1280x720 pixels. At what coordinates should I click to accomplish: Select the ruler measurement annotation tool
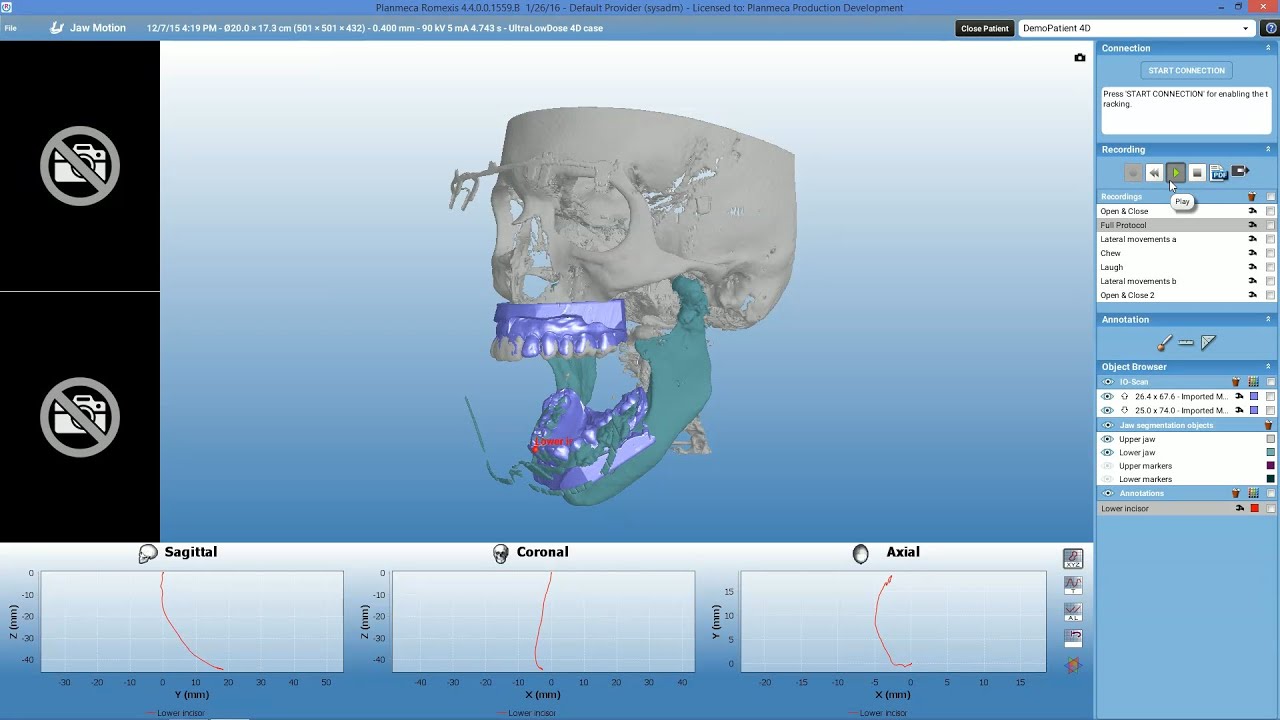click(x=1186, y=343)
